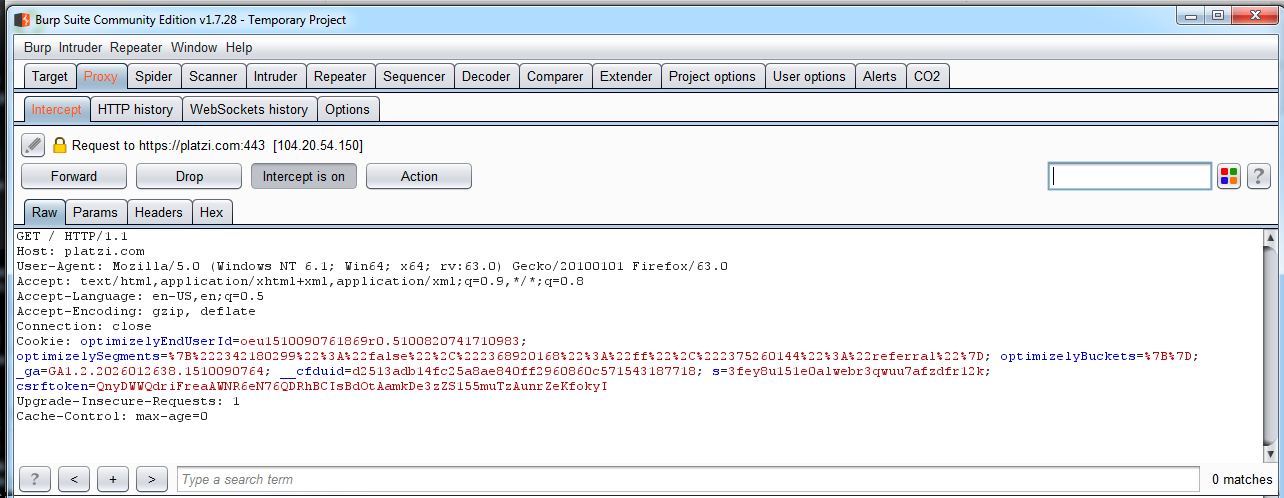Open search options plus button
The image size is (1284, 498).
113,479
